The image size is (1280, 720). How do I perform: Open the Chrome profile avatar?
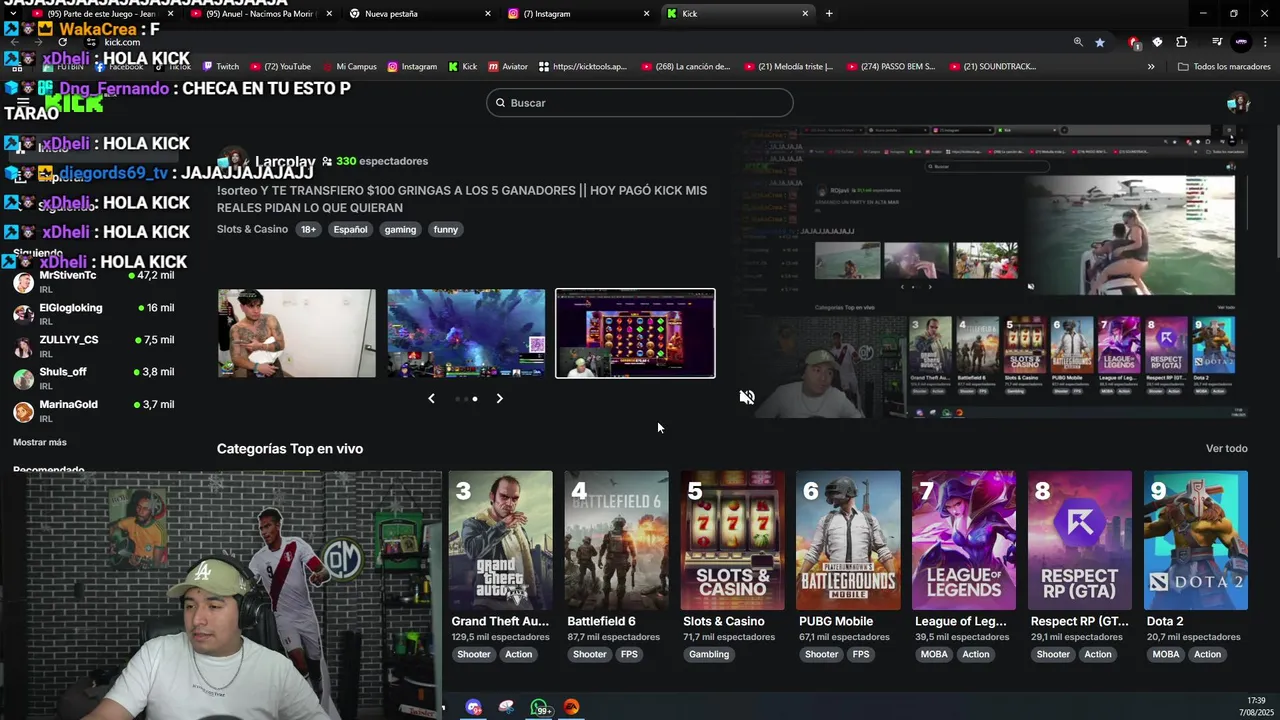pos(1241,42)
